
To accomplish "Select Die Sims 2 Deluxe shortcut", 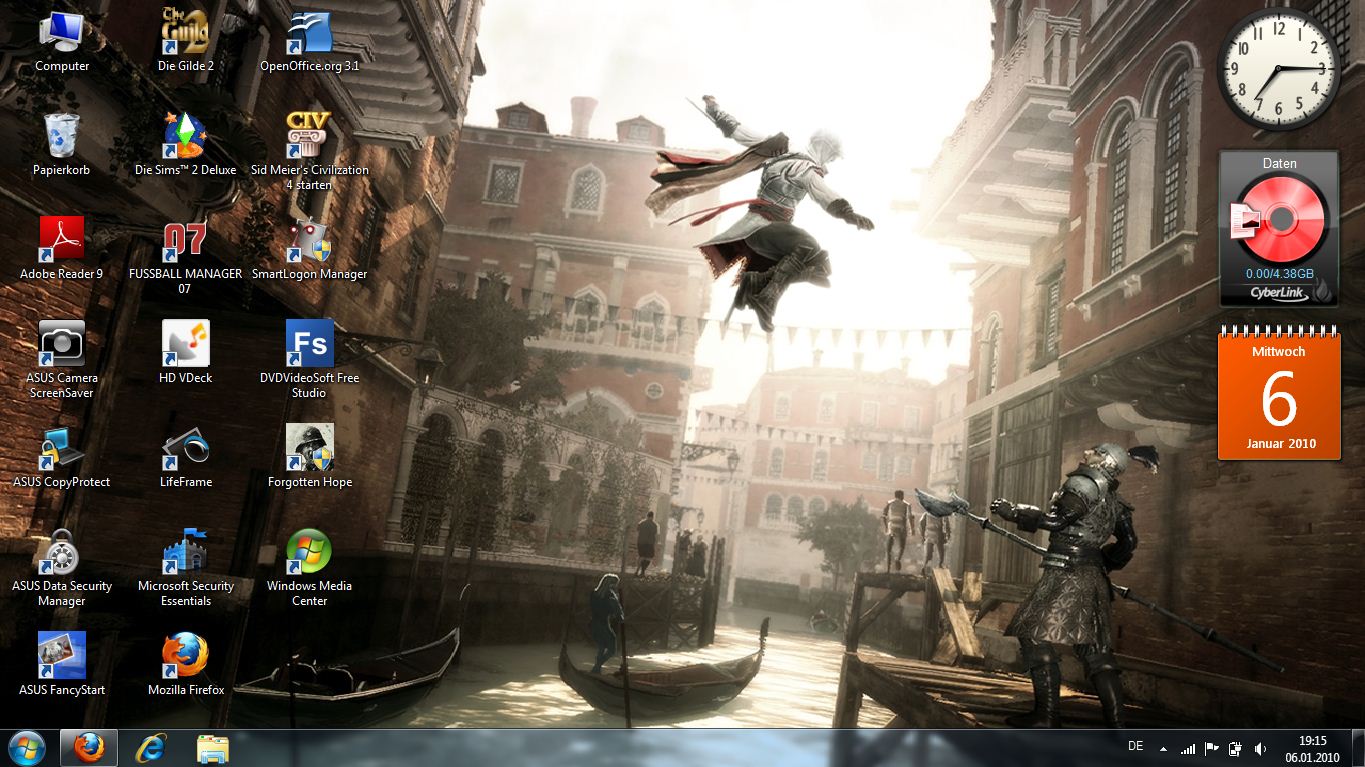I will pos(186,145).
